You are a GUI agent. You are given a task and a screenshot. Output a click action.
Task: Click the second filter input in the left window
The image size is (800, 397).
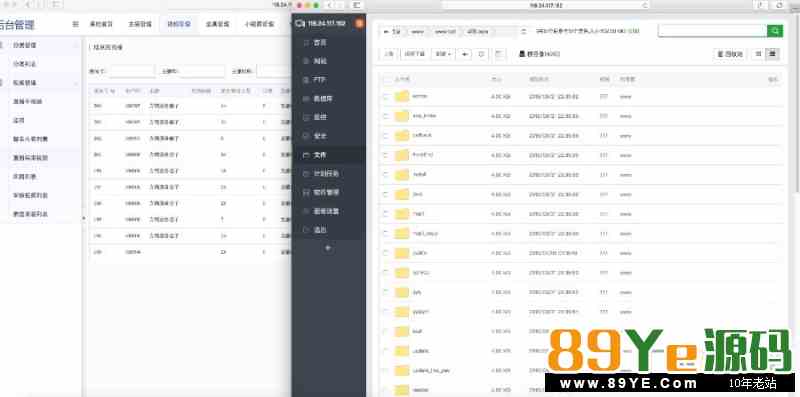[x=202, y=71]
